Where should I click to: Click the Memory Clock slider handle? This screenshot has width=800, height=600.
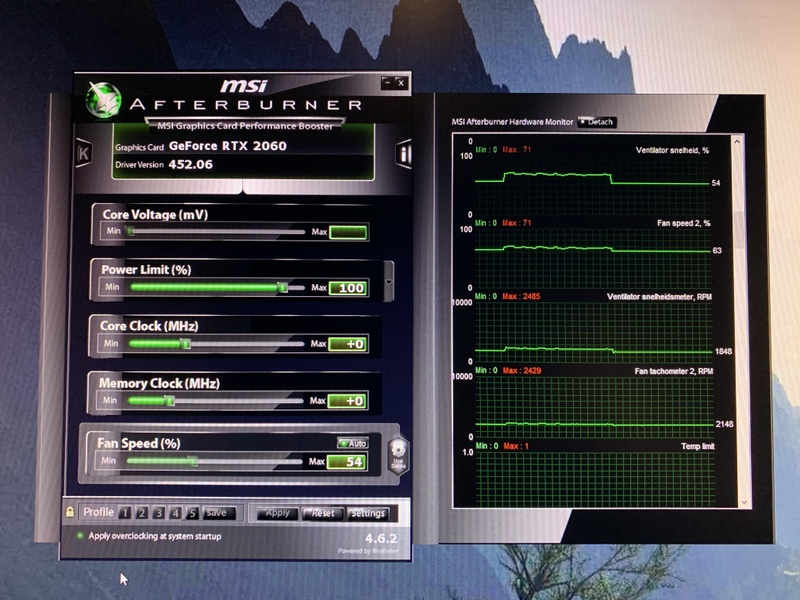(170, 401)
